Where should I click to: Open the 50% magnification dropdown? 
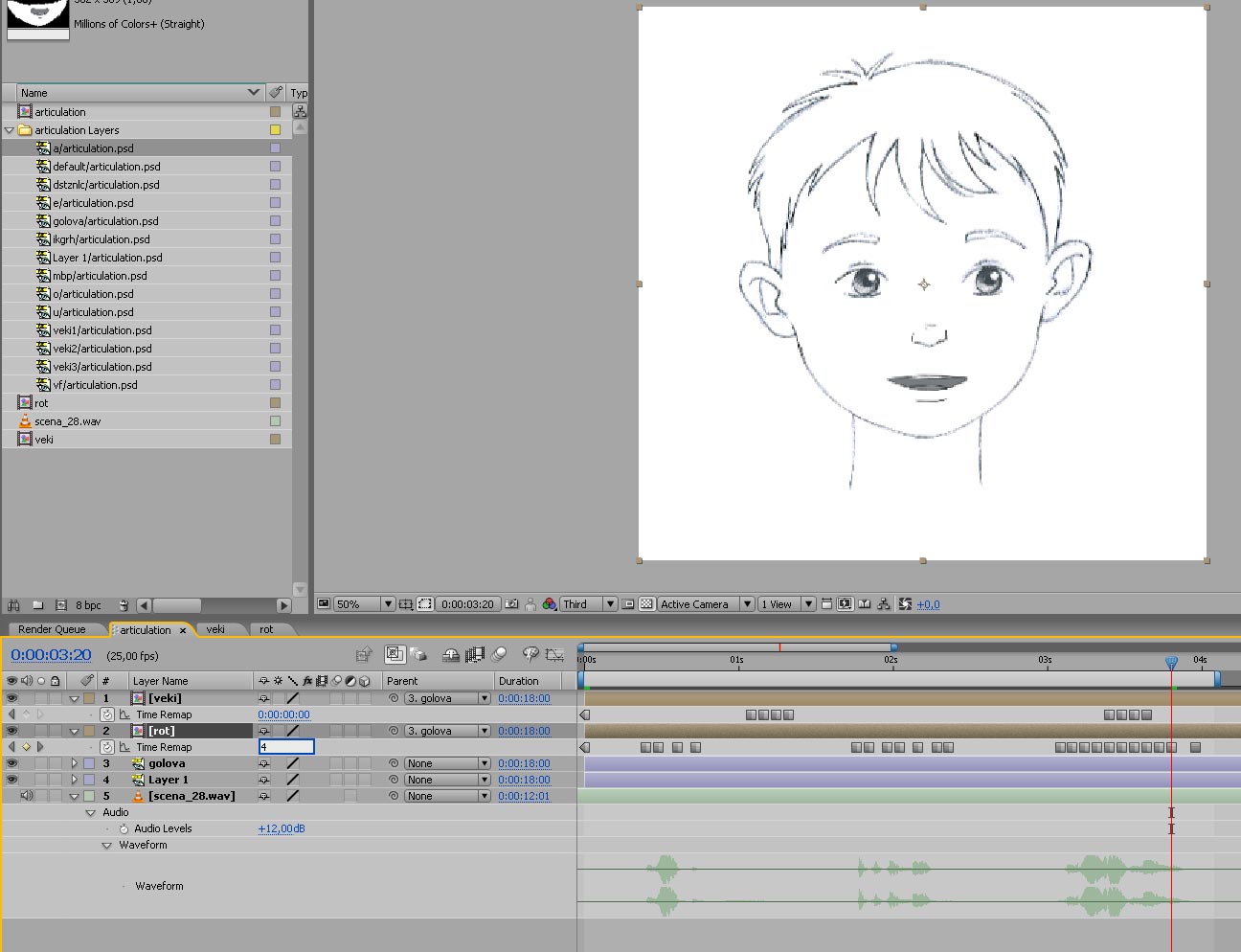click(364, 604)
